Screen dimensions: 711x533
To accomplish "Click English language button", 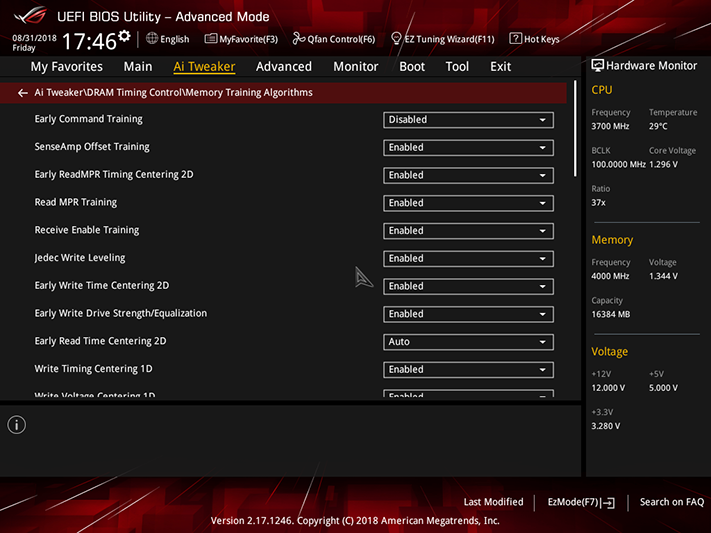I will 168,39.
